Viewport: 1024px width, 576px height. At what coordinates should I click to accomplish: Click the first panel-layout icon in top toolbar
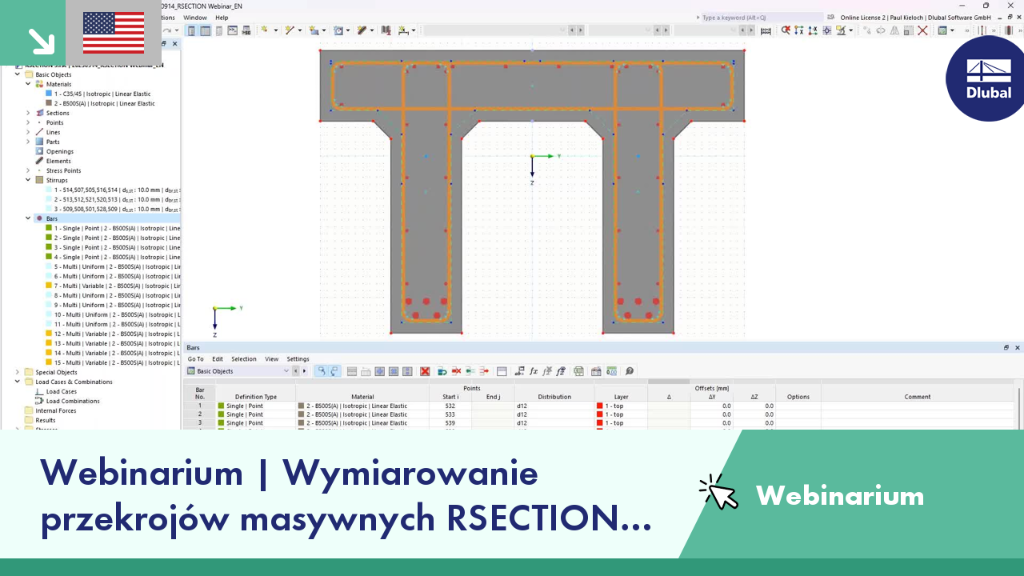tap(191, 31)
